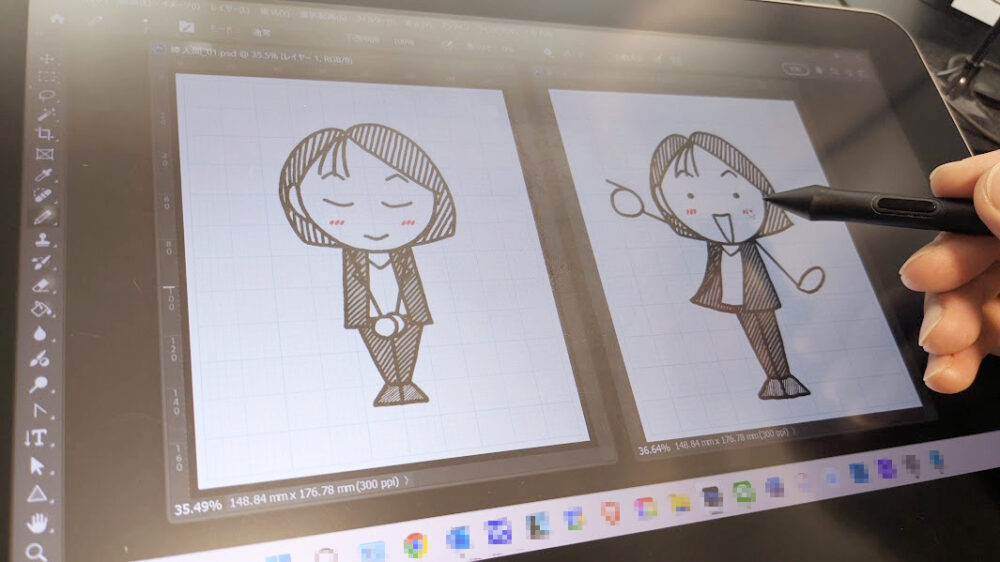Screen dimensions: 1000x562
Task: Select the Horizontal Type tool
Action: 38,438
